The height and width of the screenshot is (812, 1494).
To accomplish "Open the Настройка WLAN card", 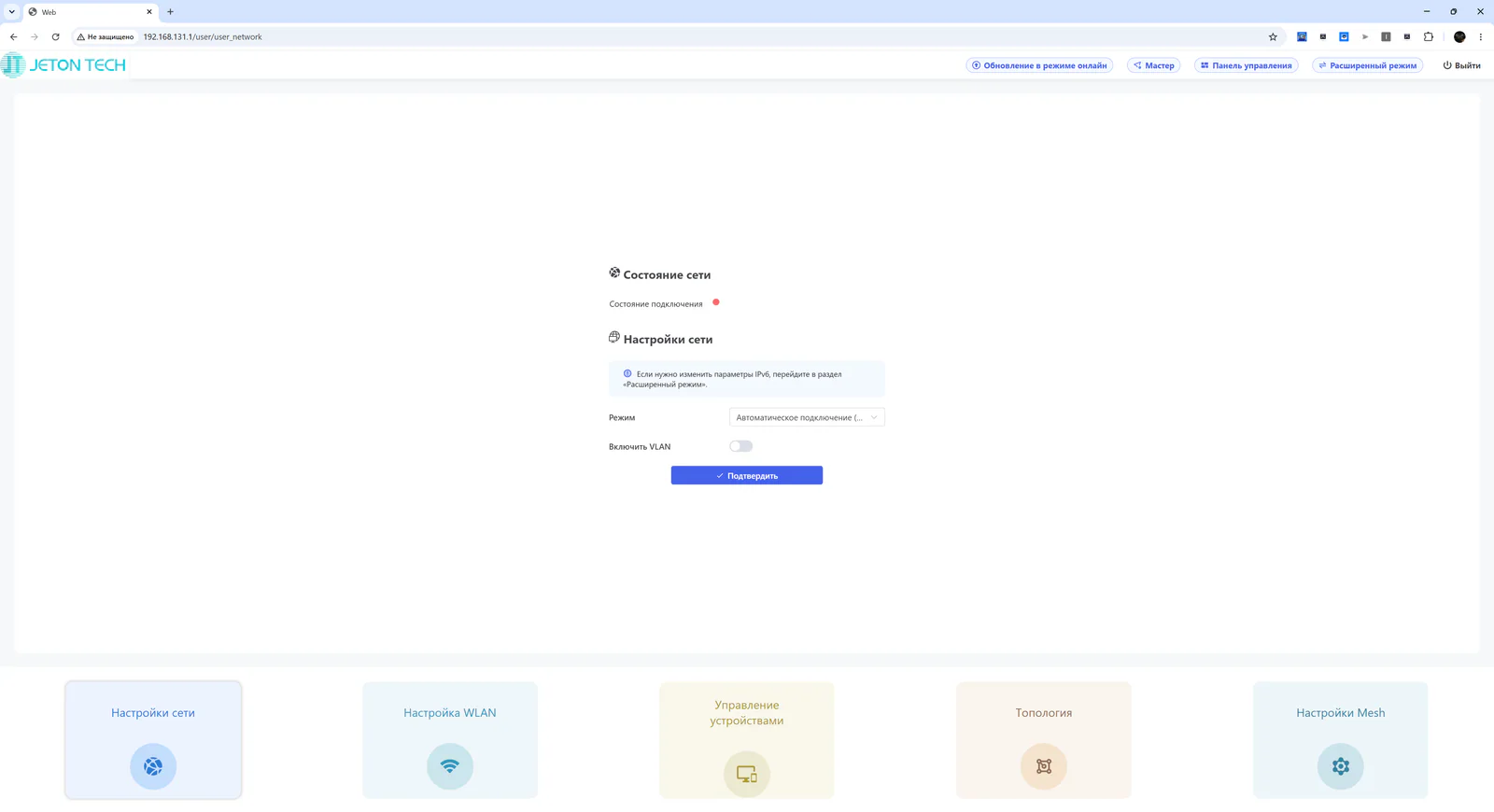I will pos(450,740).
